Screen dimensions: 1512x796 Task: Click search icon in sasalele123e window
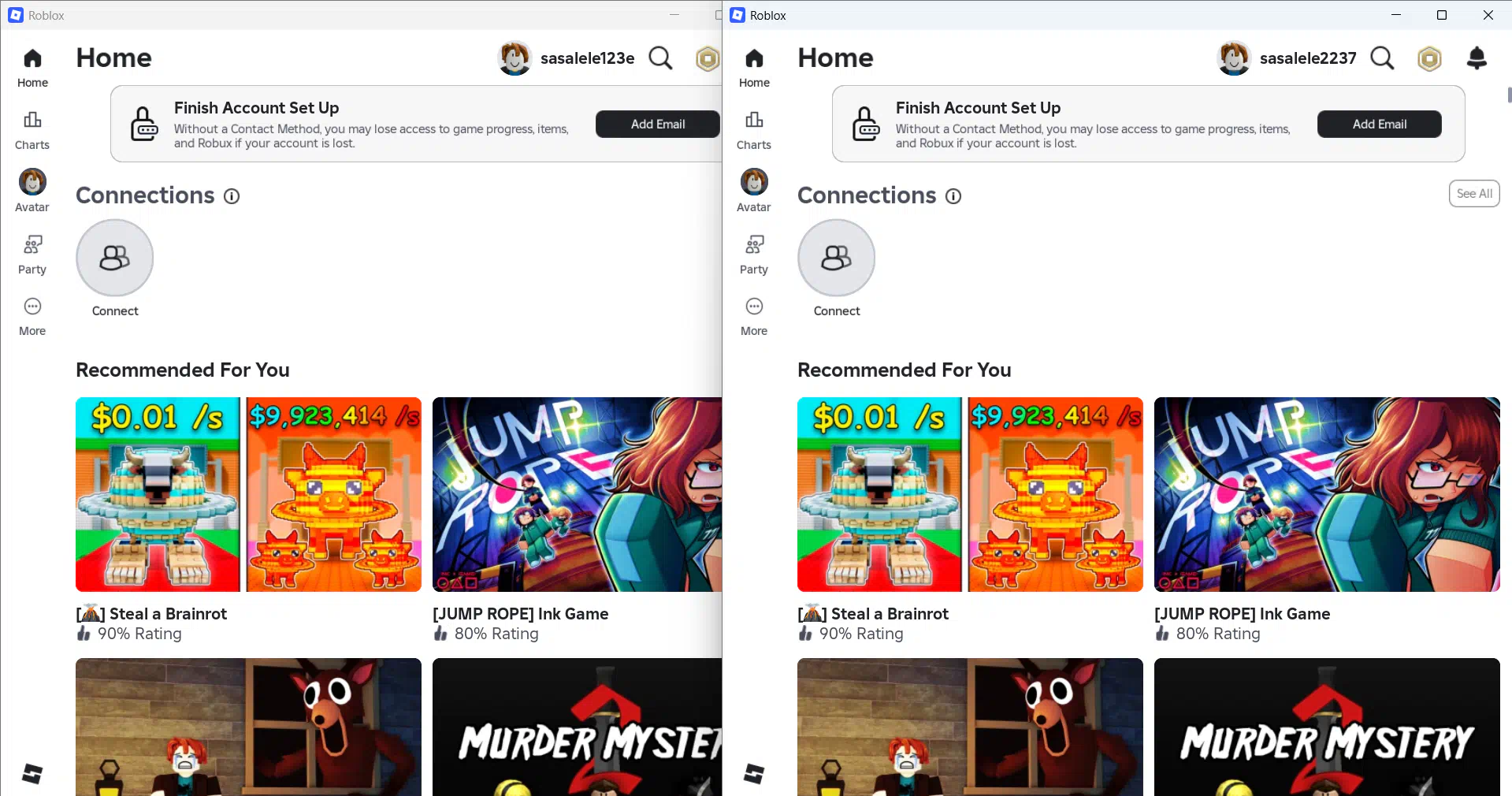point(660,58)
